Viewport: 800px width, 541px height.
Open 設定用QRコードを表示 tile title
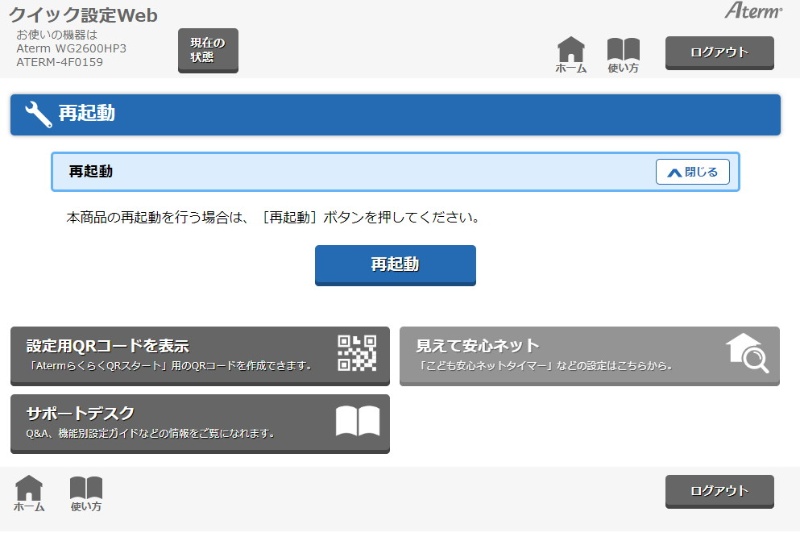point(107,346)
